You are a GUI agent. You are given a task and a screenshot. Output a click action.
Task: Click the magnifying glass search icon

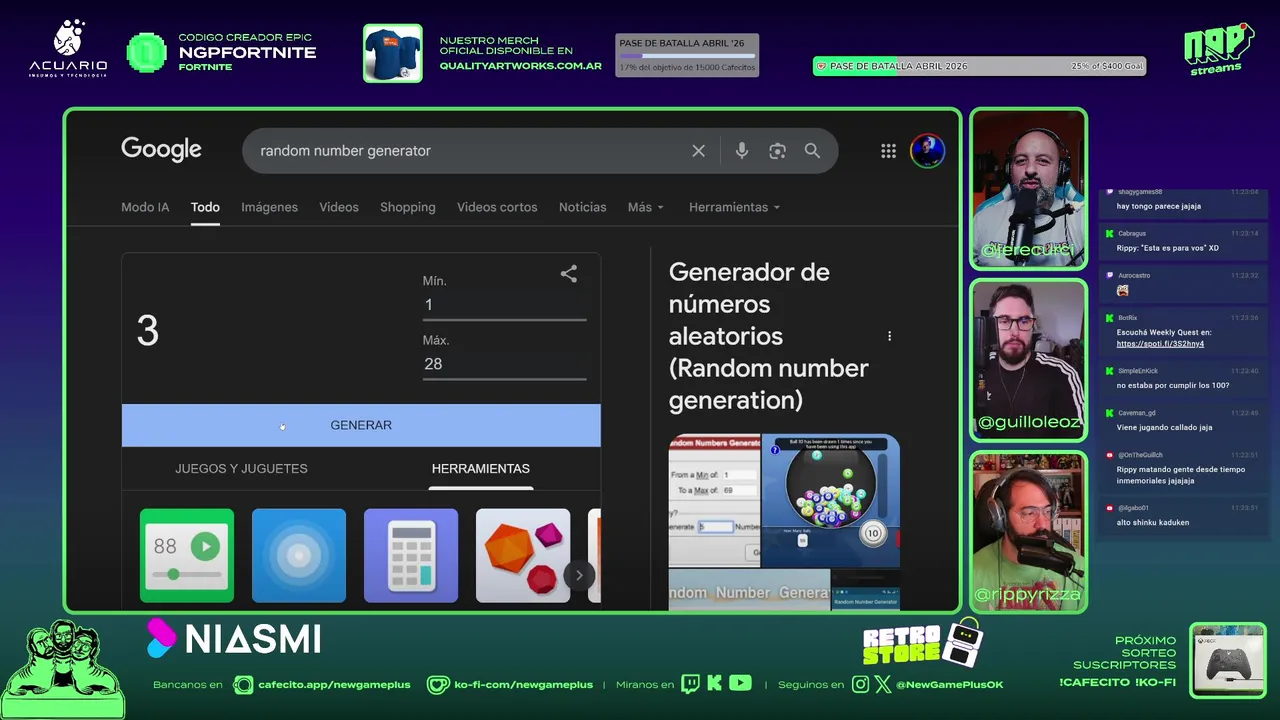tap(812, 151)
